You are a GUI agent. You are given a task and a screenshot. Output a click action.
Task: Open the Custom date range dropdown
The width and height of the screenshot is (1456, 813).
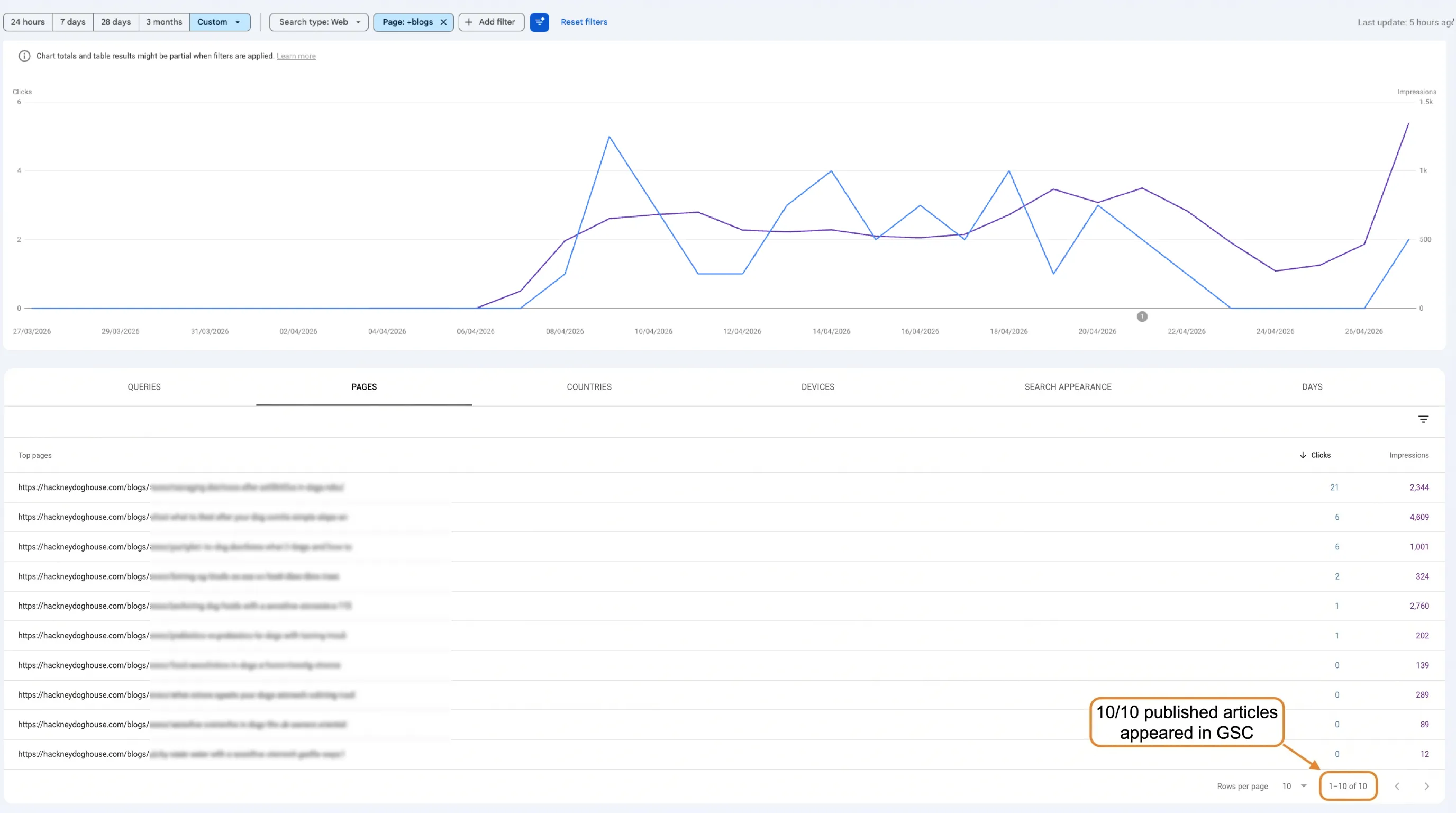click(x=220, y=22)
